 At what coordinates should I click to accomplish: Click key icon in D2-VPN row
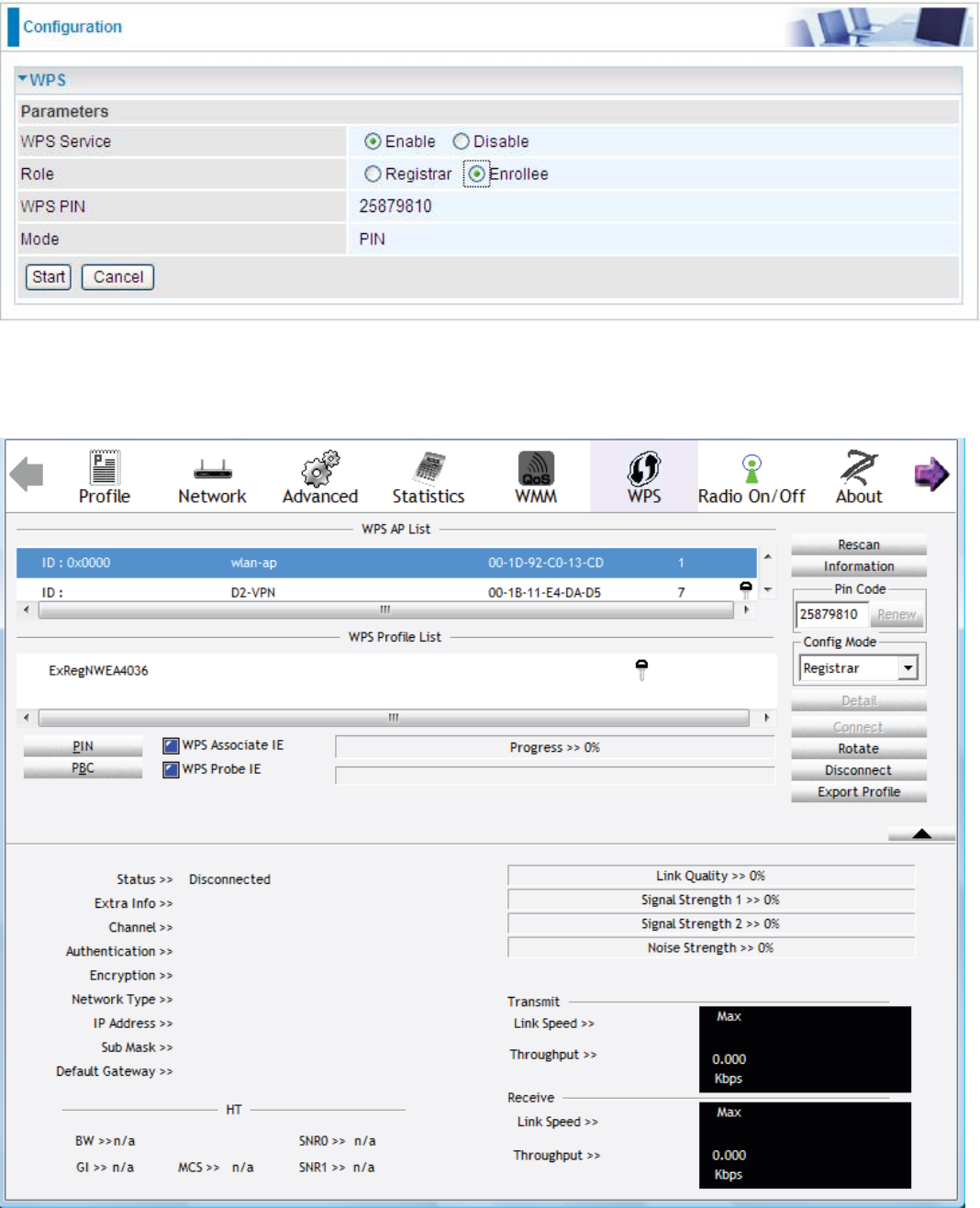point(746,590)
